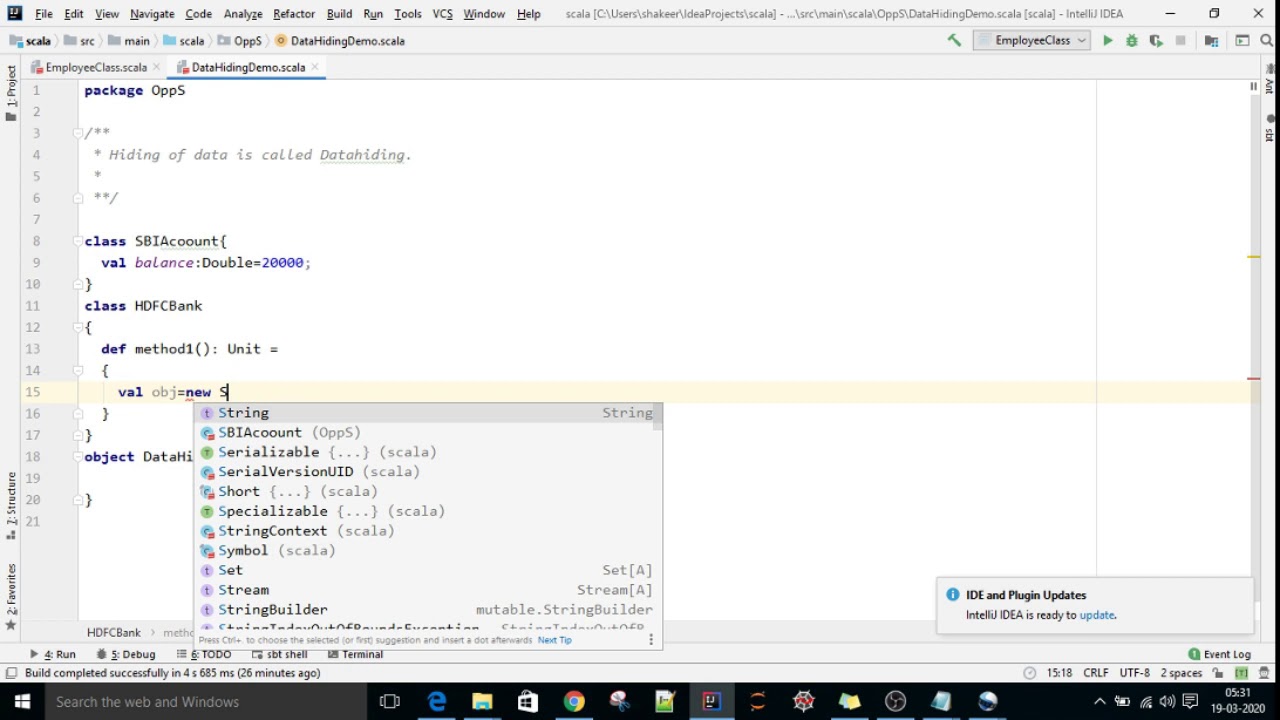The height and width of the screenshot is (720, 1280).
Task: Start debugging with the bug icon
Action: pyautogui.click(x=1131, y=41)
